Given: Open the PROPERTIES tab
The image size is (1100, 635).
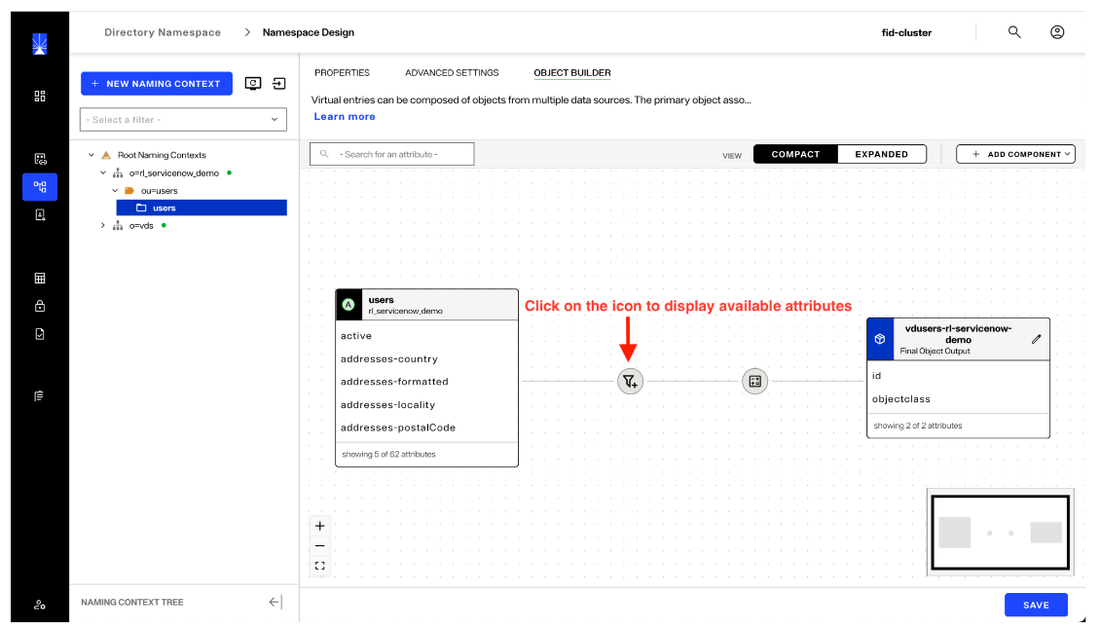Looking at the screenshot, I should 342,72.
